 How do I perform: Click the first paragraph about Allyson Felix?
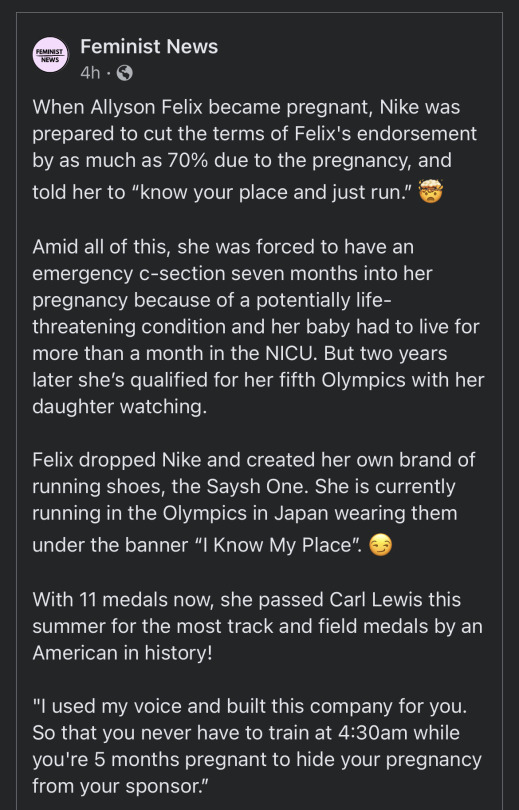255,150
